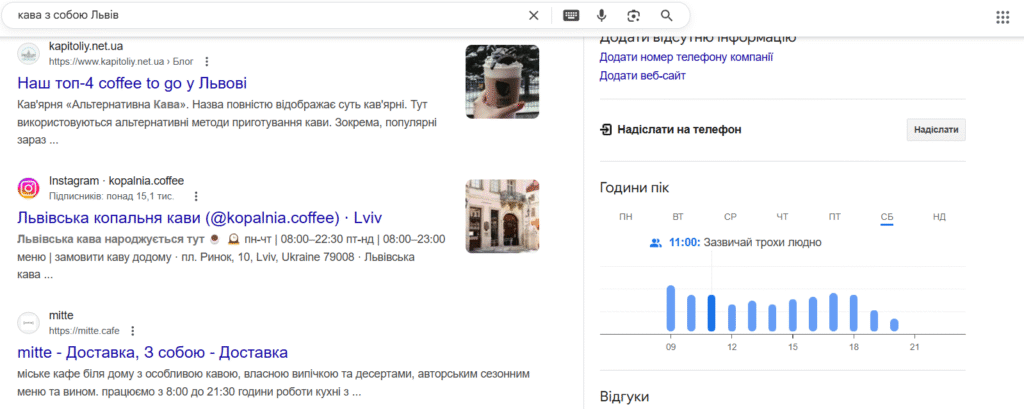The width and height of the screenshot is (1024, 409).
Task: Select НД day tab in popular times
Action: tap(939, 217)
